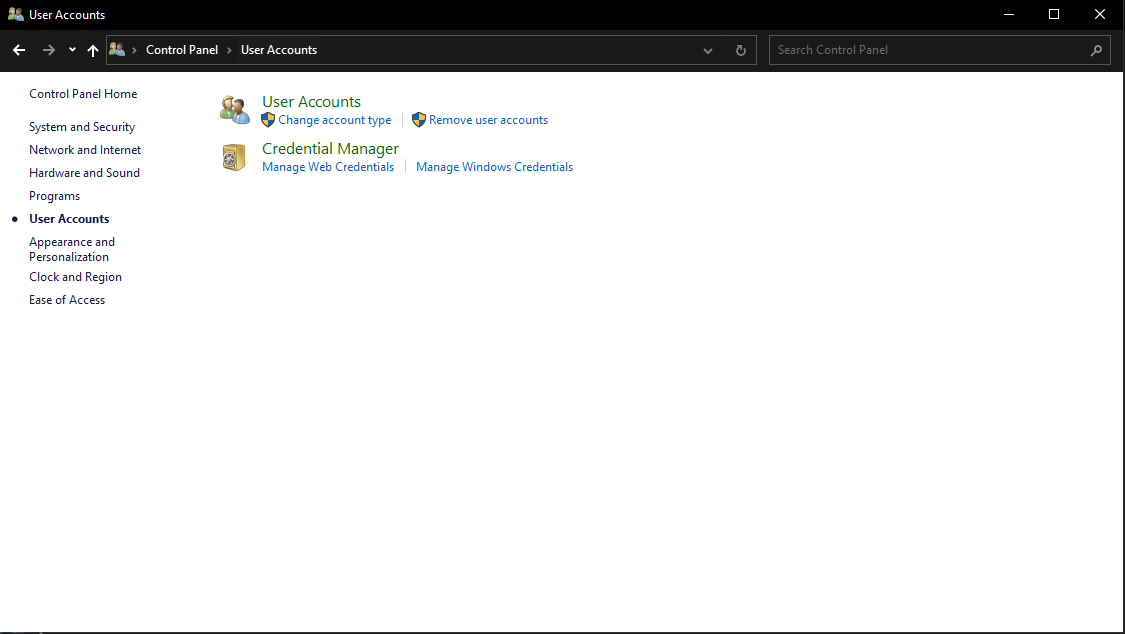Open Programs category
The image size is (1125, 634).
tap(55, 196)
